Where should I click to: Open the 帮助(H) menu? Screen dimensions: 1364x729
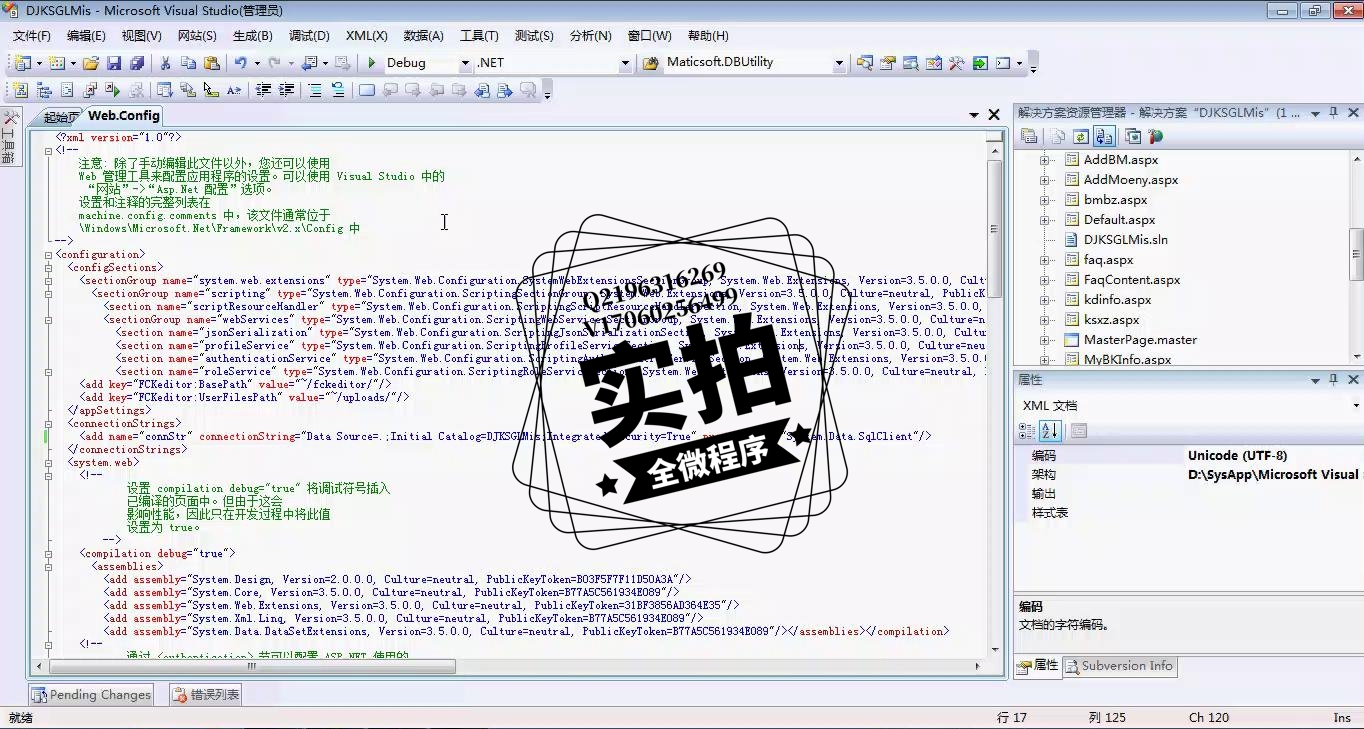(x=708, y=36)
